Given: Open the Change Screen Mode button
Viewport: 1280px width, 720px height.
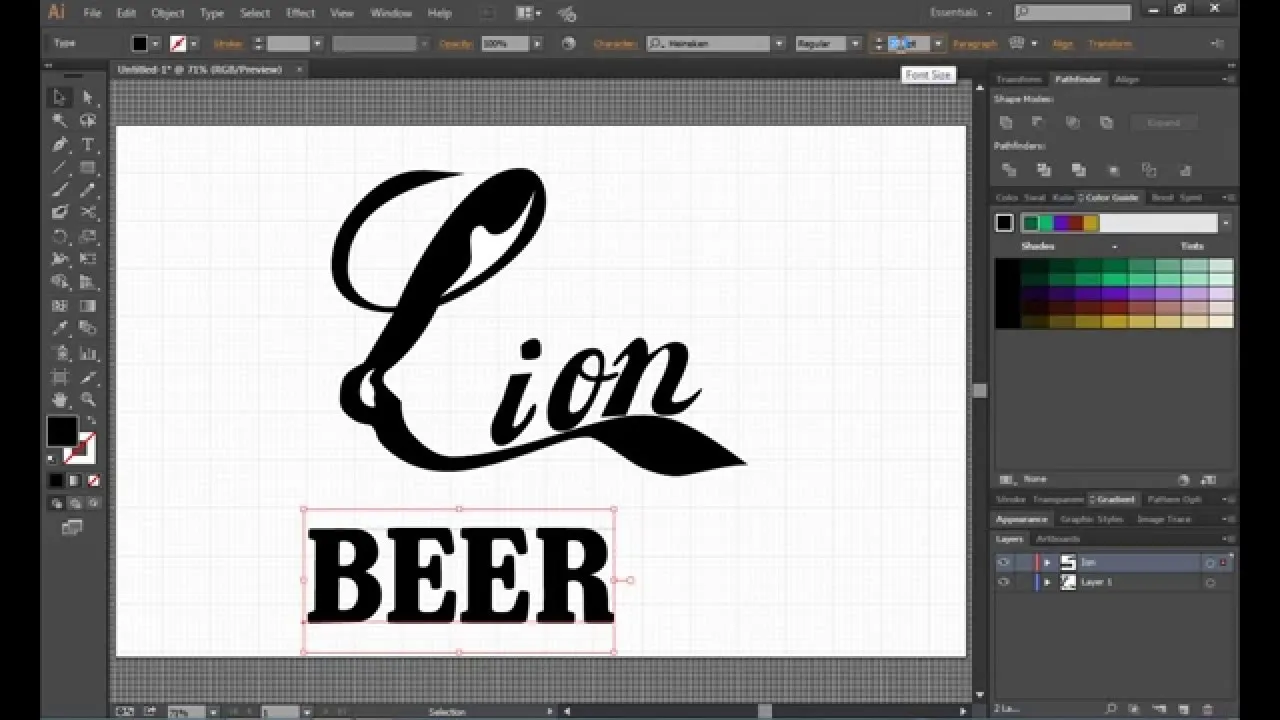Looking at the screenshot, I should [72, 527].
